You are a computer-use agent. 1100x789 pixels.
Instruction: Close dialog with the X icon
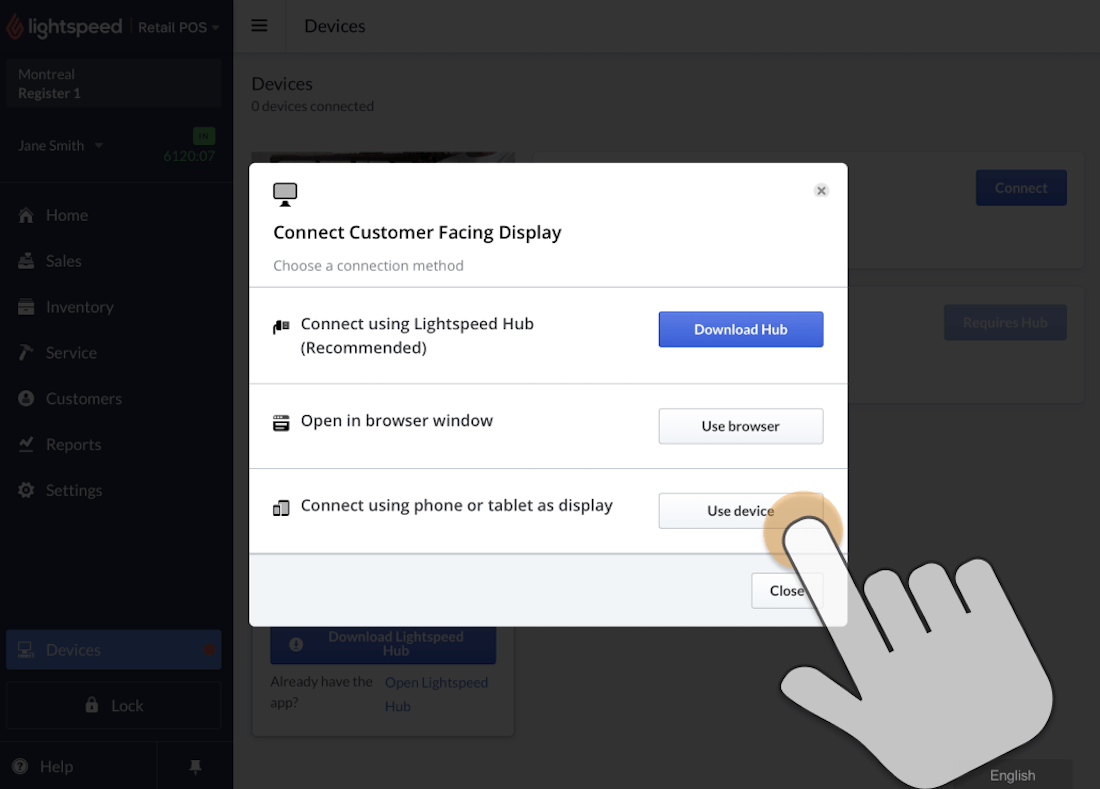pyautogui.click(x=821, y=190)
